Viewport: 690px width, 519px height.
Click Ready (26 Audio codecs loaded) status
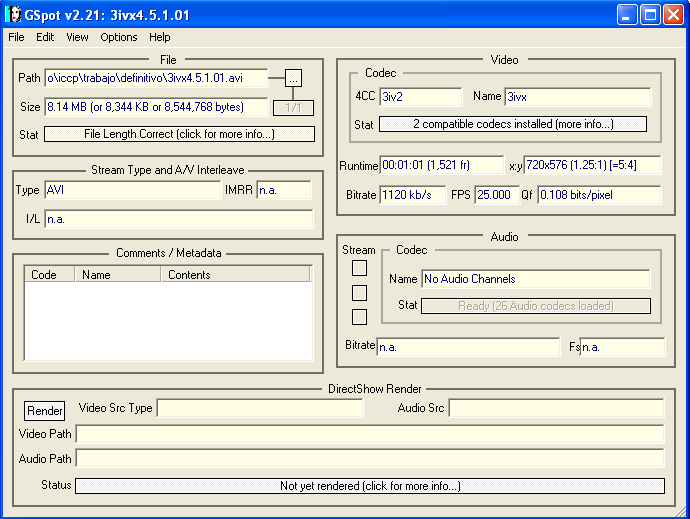click(x=536, y=306)
